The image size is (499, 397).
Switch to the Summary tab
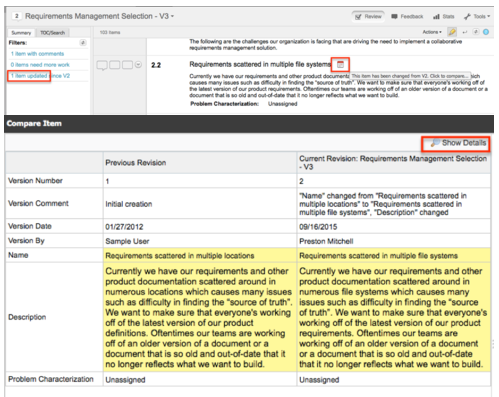(21, 33)
